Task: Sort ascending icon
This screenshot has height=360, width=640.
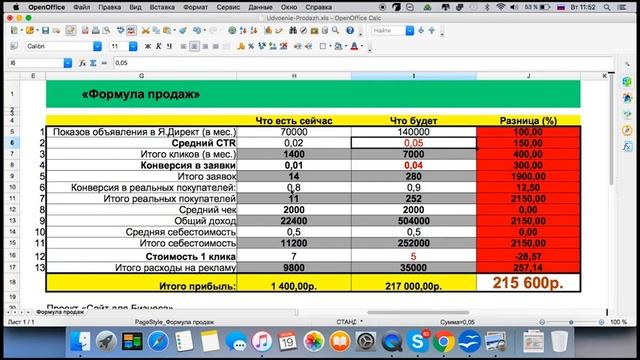Action: pyautogui.click(x=243, y=31)
